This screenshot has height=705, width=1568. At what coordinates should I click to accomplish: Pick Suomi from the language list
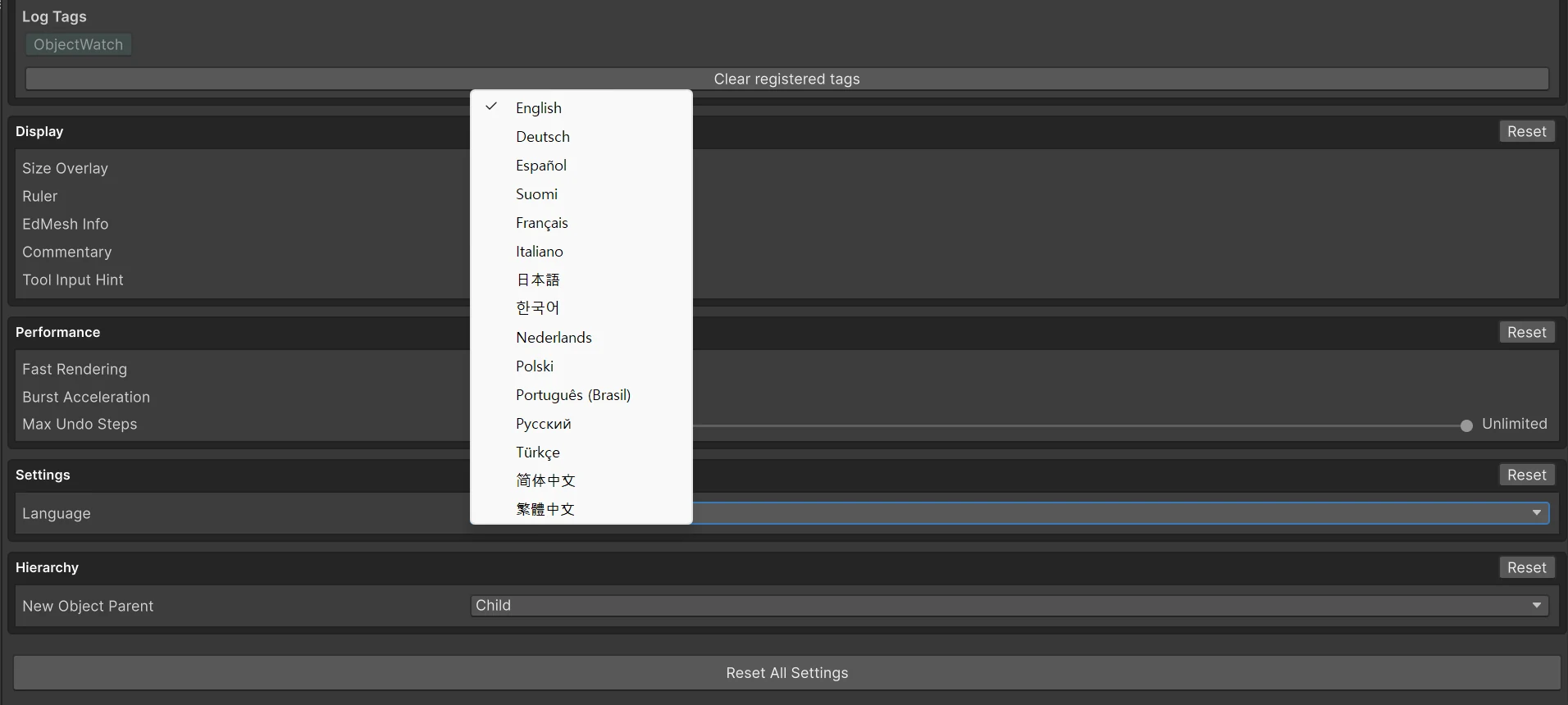[x=581, y=194]
